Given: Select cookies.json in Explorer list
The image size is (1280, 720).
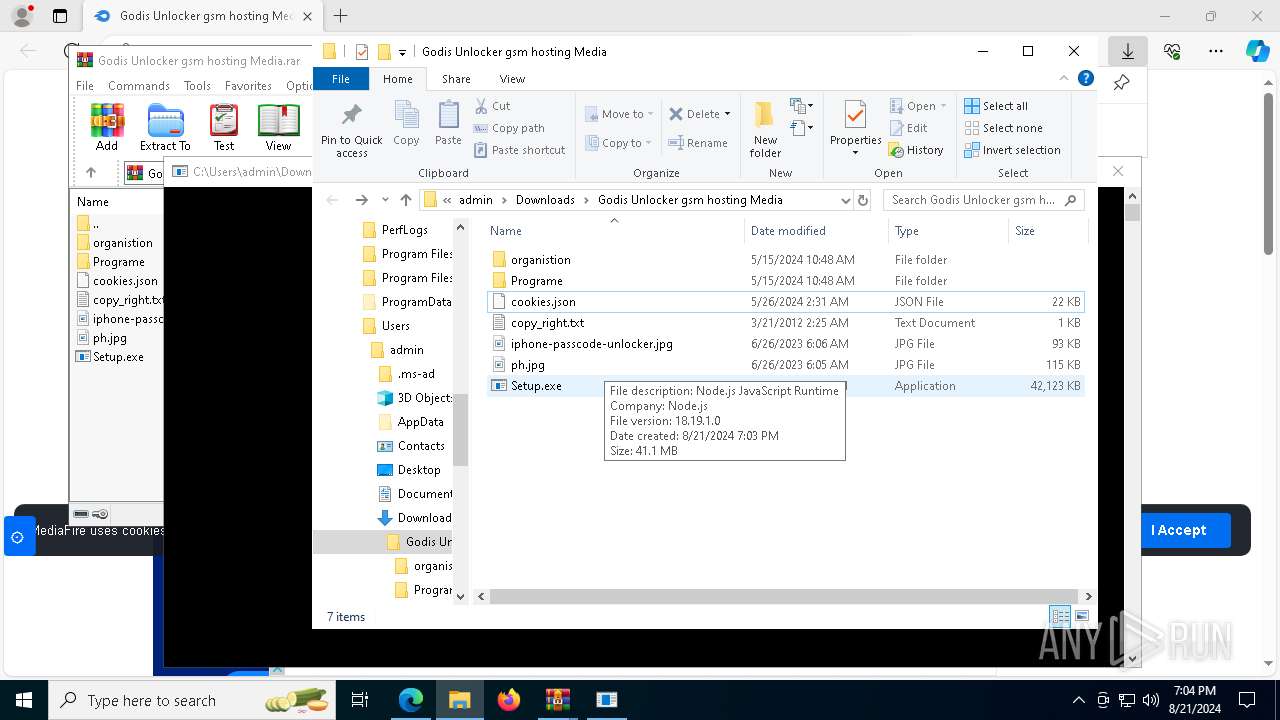Looking at the screenshot, I should [785, 302].
